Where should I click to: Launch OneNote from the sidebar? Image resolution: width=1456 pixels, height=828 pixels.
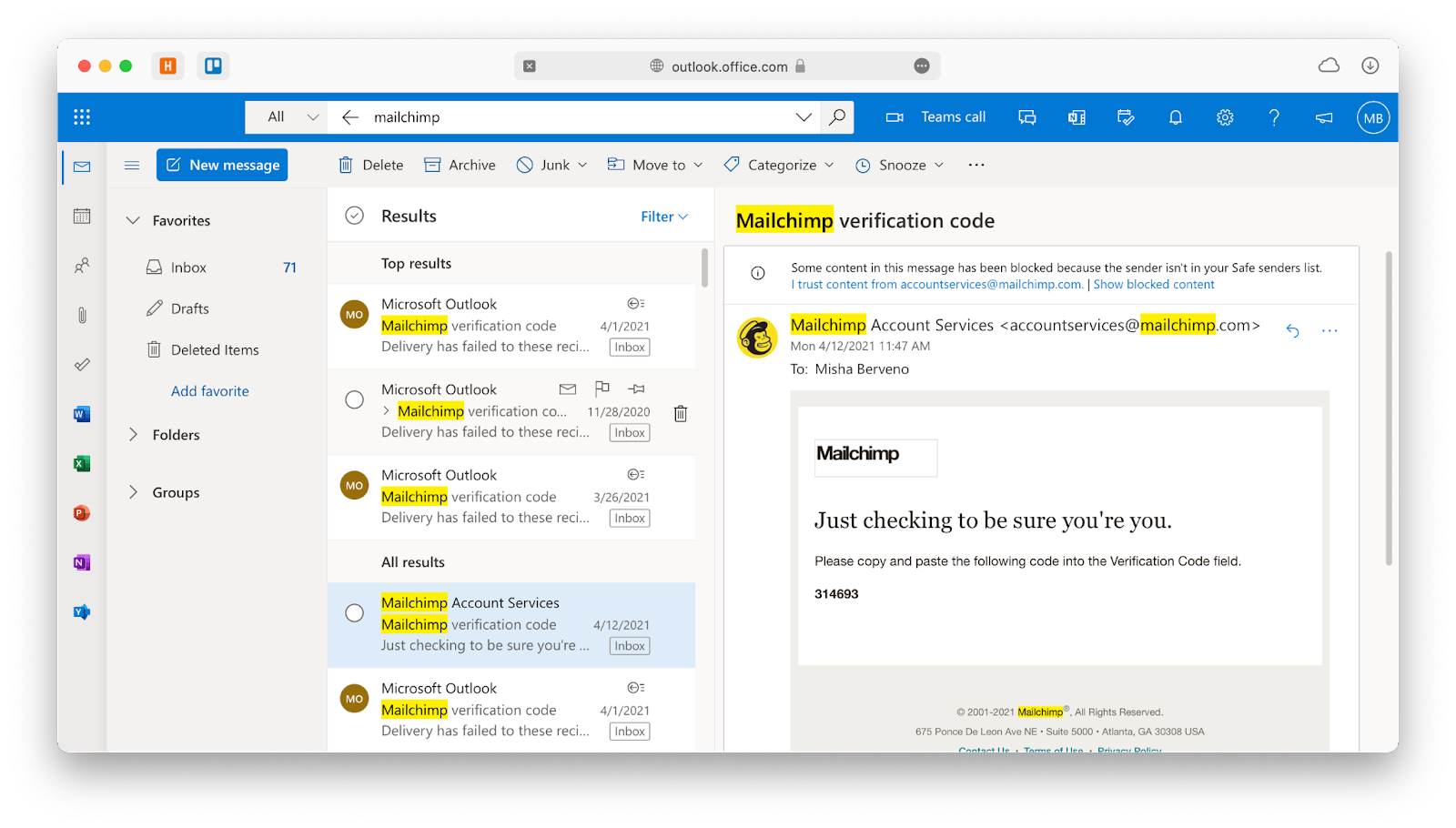[x=82, y=563]
